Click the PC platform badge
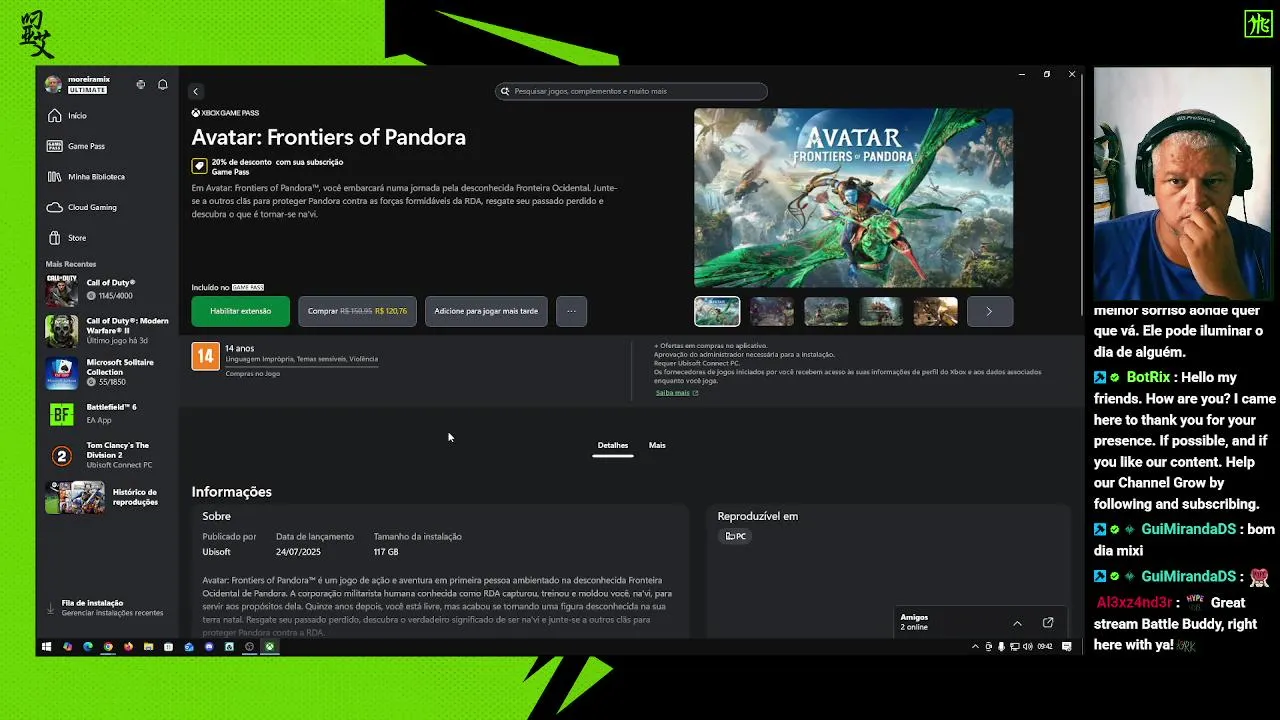Viewport: 1280px width, 720px height. (736, 536)
